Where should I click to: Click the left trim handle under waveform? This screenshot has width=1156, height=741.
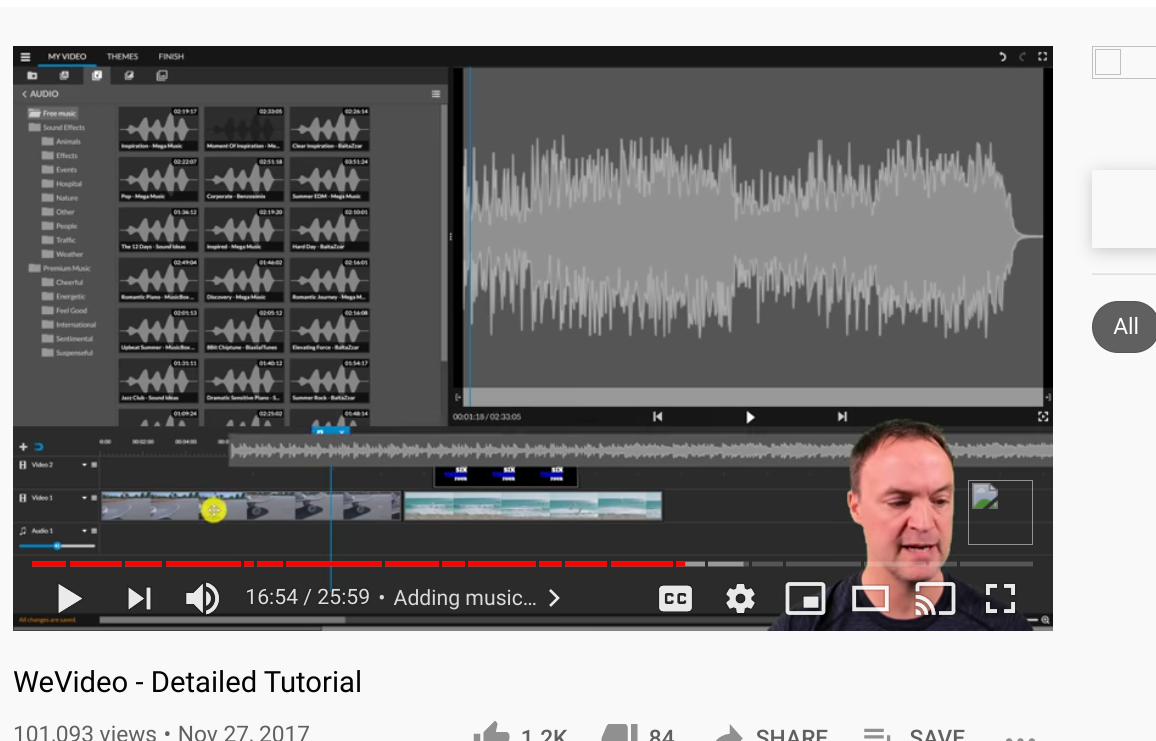tap(458, 397)
